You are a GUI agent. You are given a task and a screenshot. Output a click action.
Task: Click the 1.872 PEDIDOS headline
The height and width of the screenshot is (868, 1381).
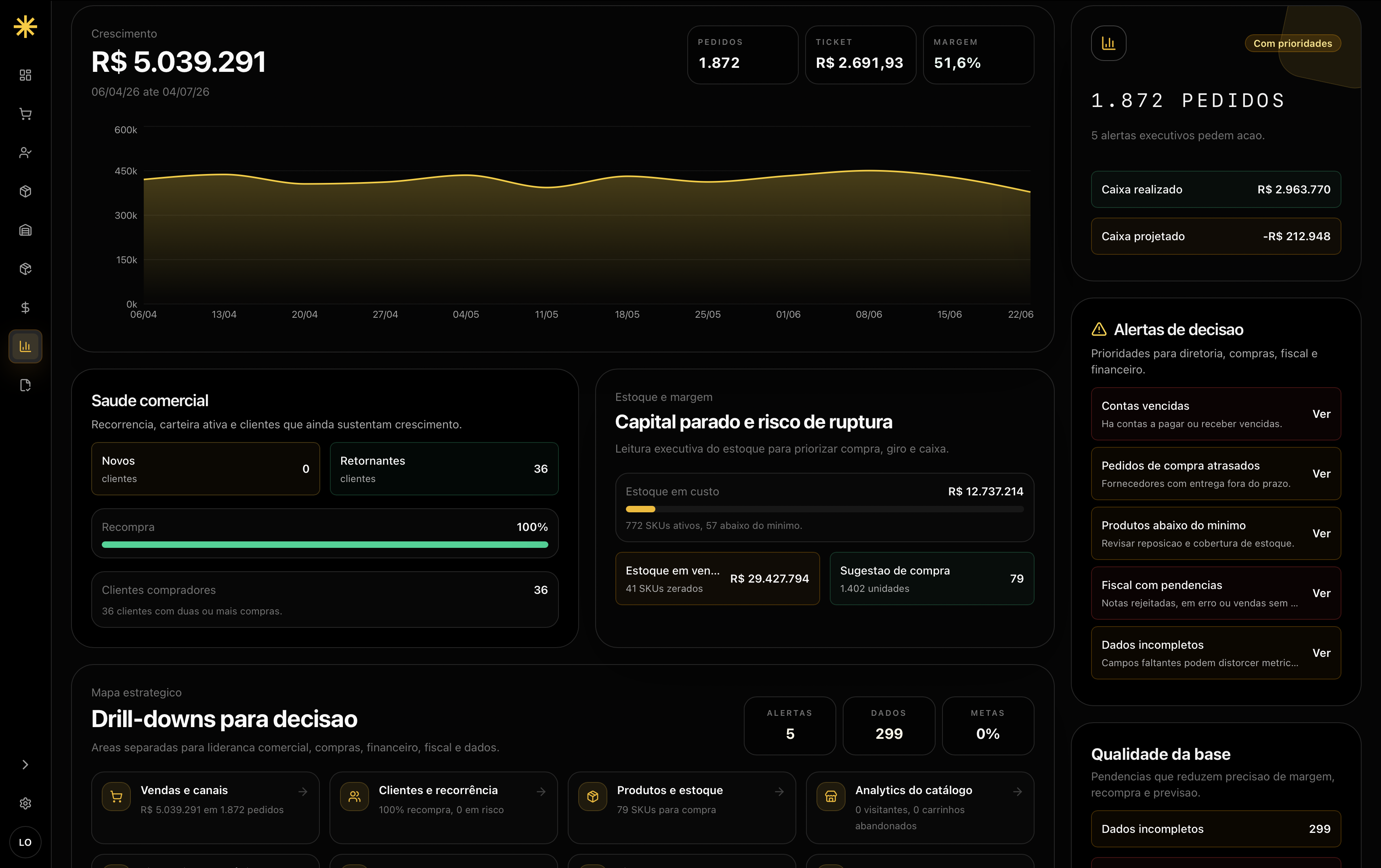pyautogui.click(x=1188, y=101)
